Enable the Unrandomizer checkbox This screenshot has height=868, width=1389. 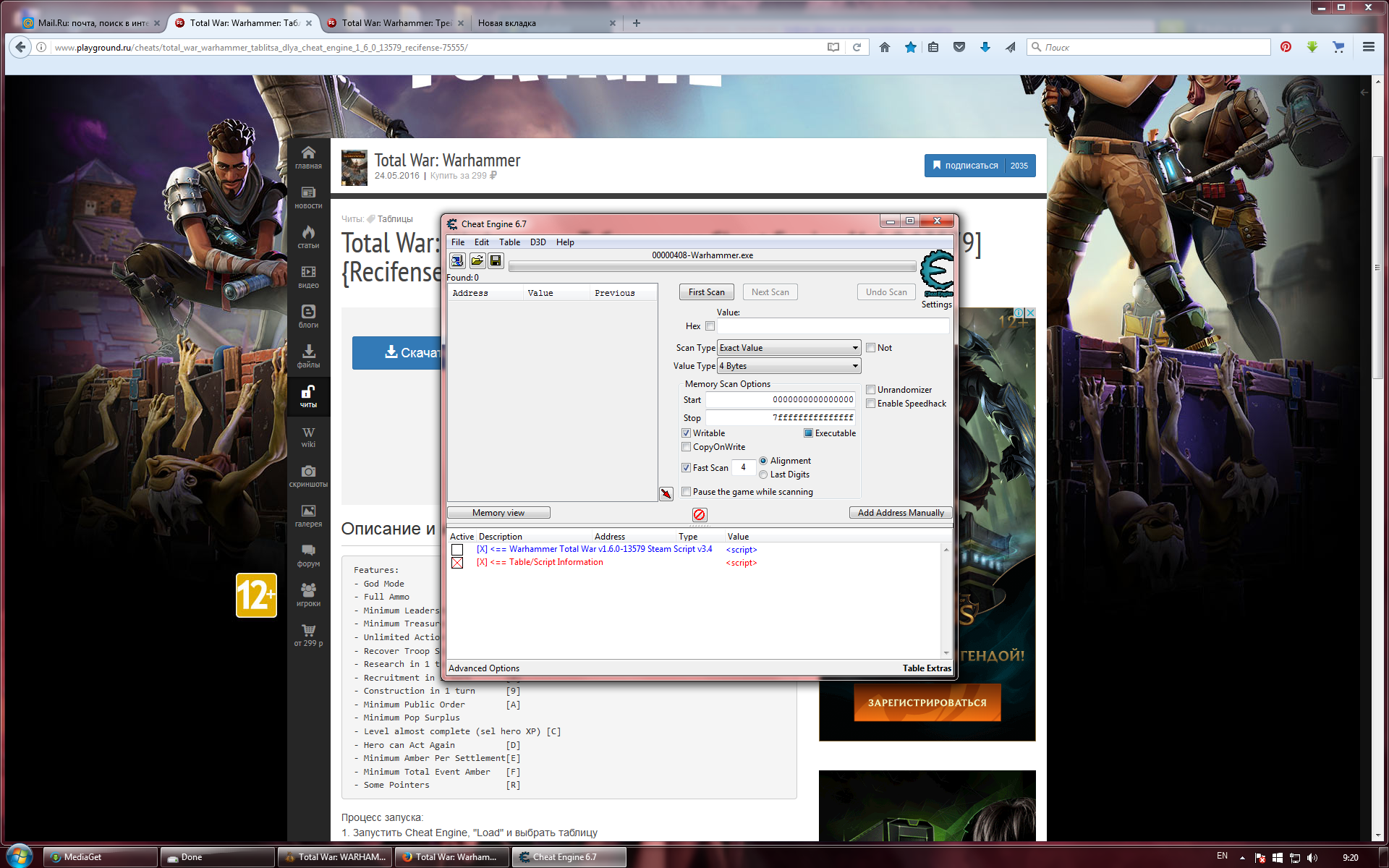click(870, 390)
